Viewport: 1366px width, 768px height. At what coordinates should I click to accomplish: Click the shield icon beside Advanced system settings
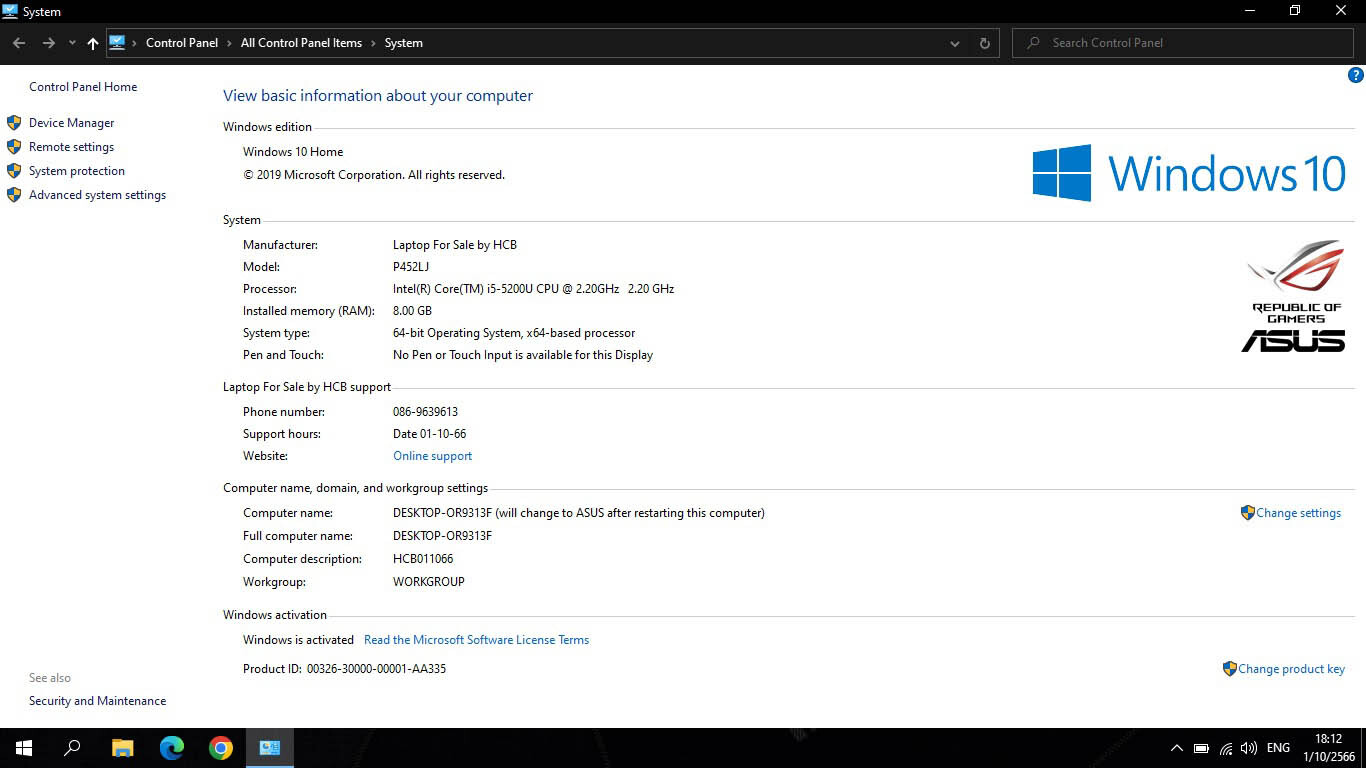14,195
